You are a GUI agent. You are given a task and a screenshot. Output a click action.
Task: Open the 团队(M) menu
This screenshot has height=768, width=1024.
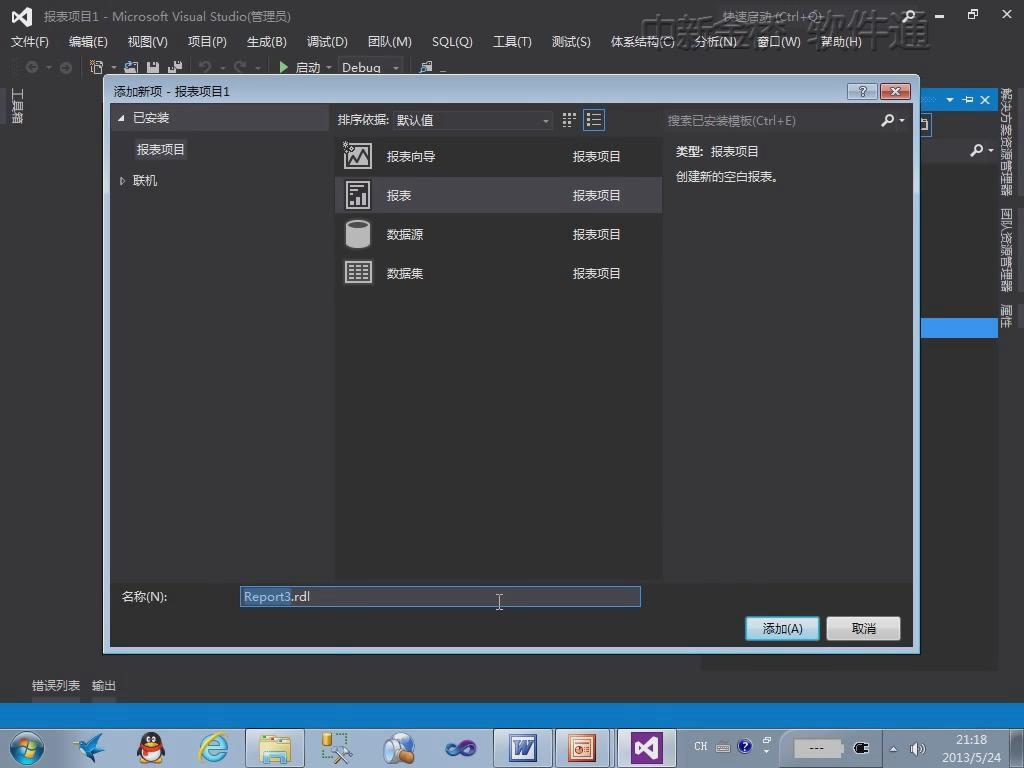click(389, 42)
